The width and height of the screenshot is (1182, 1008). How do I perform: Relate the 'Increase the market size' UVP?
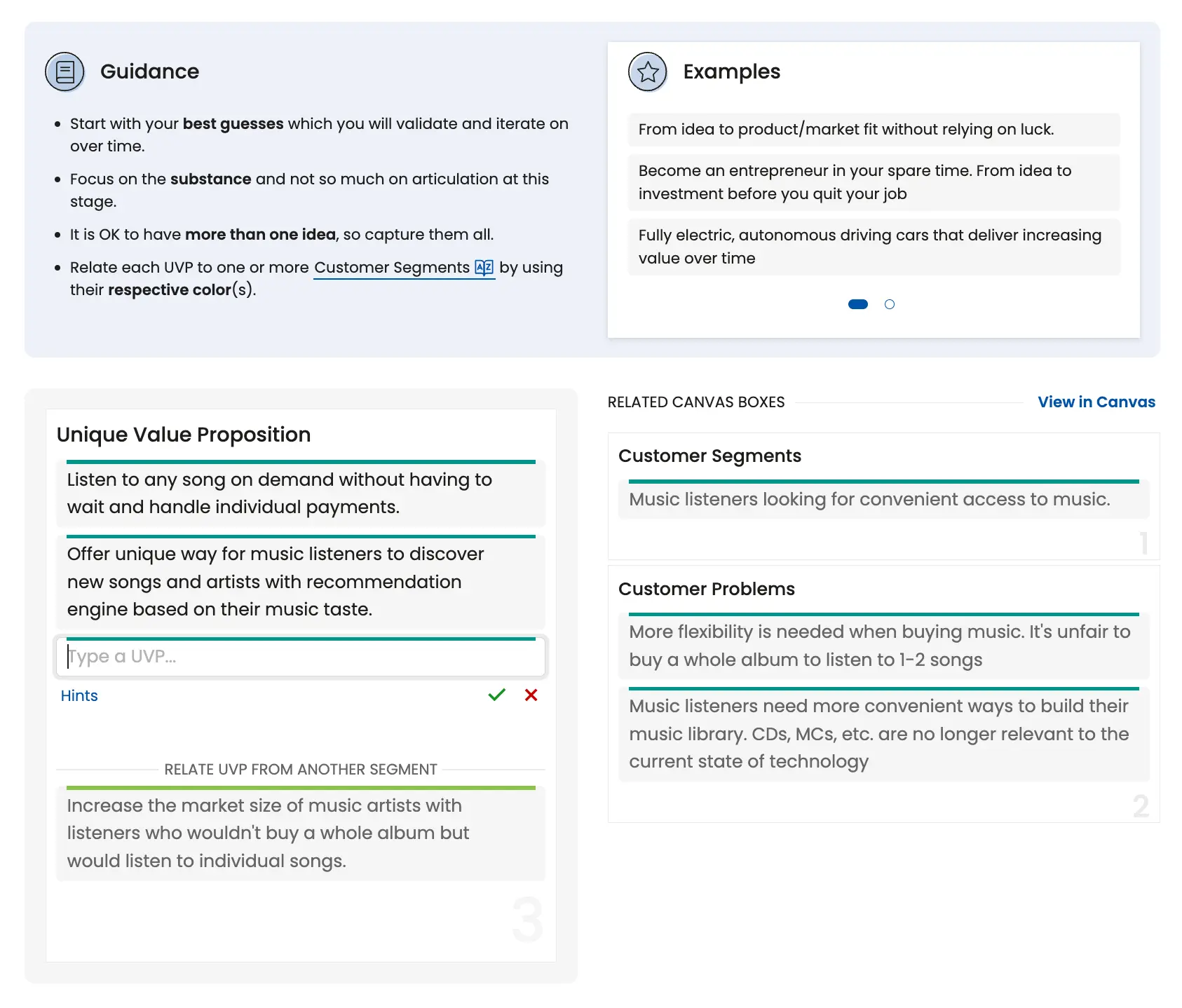[300, 833]
